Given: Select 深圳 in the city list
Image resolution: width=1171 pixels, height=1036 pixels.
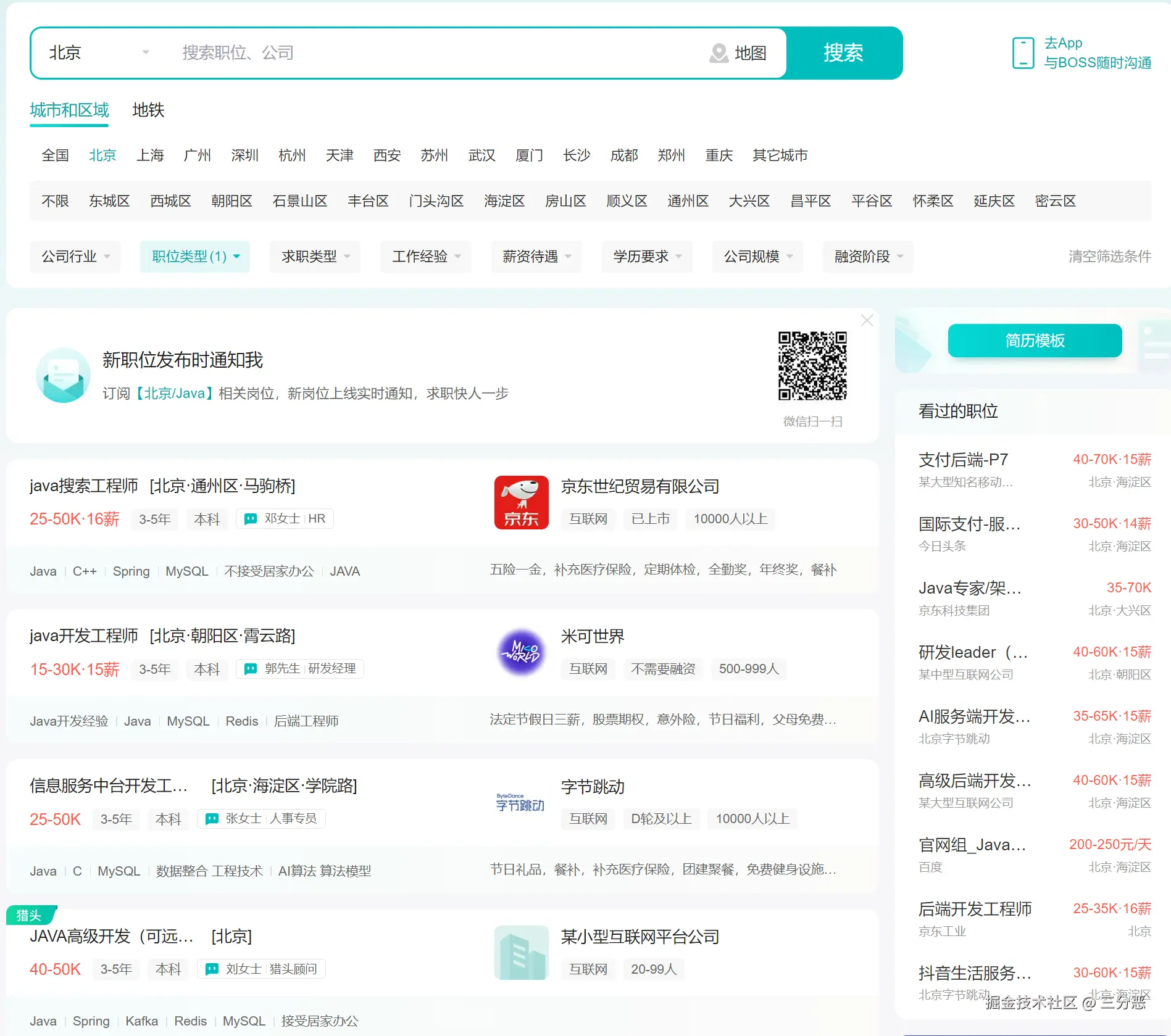Looking at the screenshot, I should (245, 155).
